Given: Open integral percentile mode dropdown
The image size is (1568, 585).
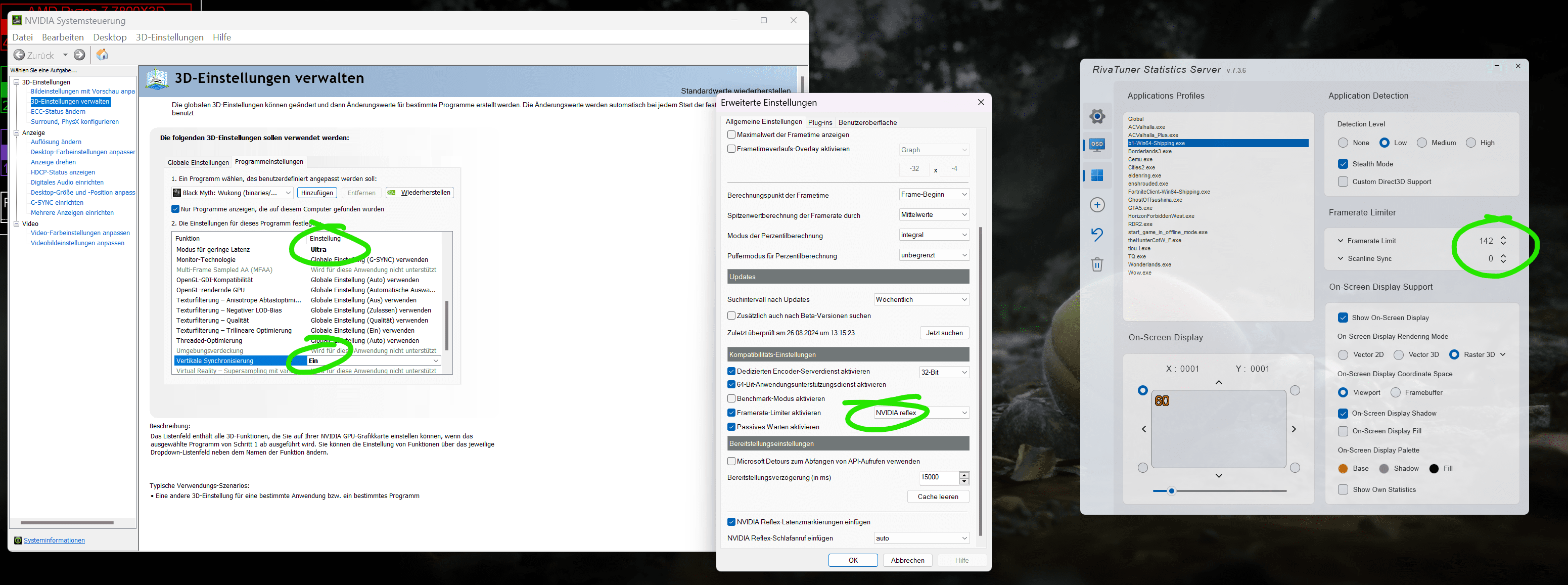Looking at the screenshot, I should (x=934, y=235).
